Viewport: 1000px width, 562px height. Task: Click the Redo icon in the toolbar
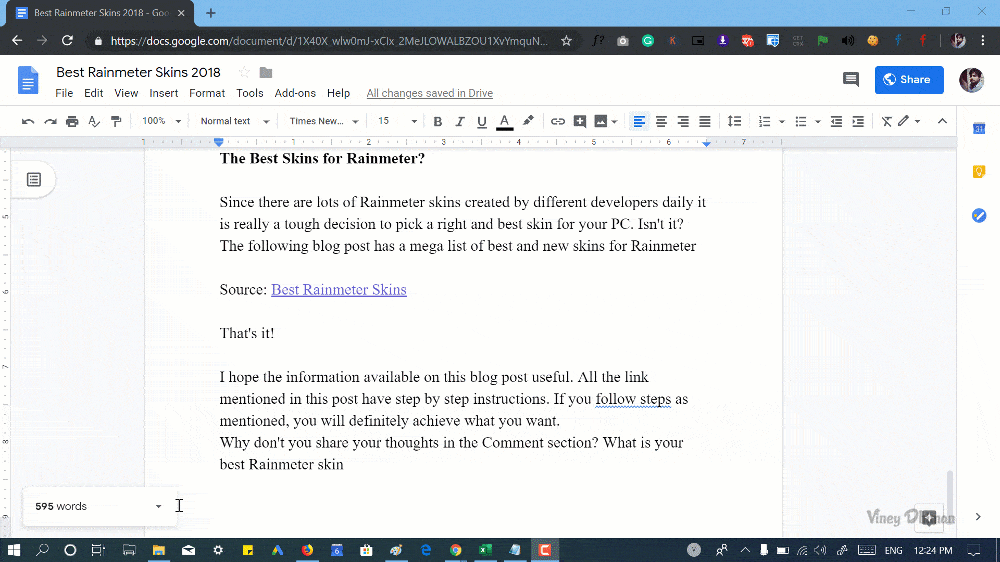(x=50, y=121)
